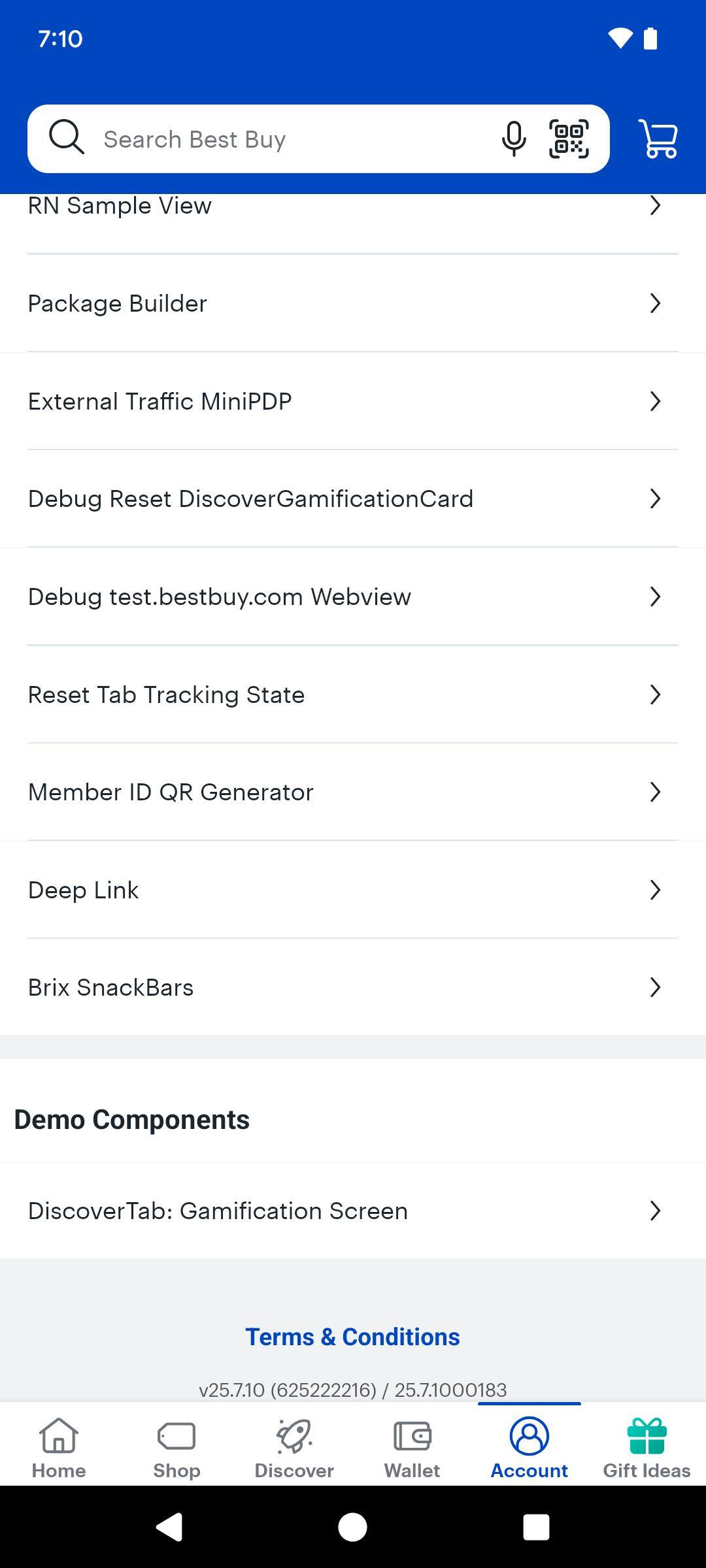Select Reset Tab Tracking State
The width and height of the screenshot is (706, 1568).
[x=166, y=694]
